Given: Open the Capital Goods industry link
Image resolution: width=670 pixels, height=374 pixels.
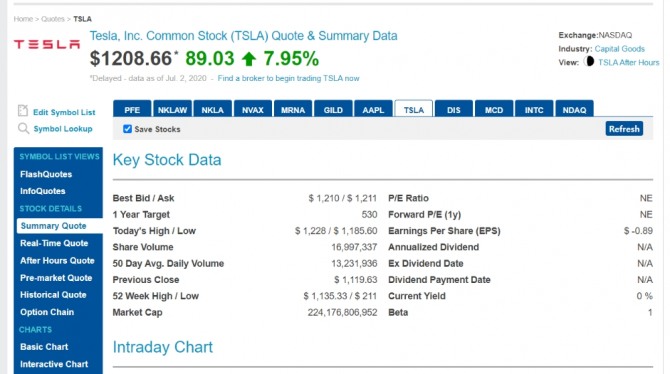Looking at the screenshot, I should coord(620,49).
